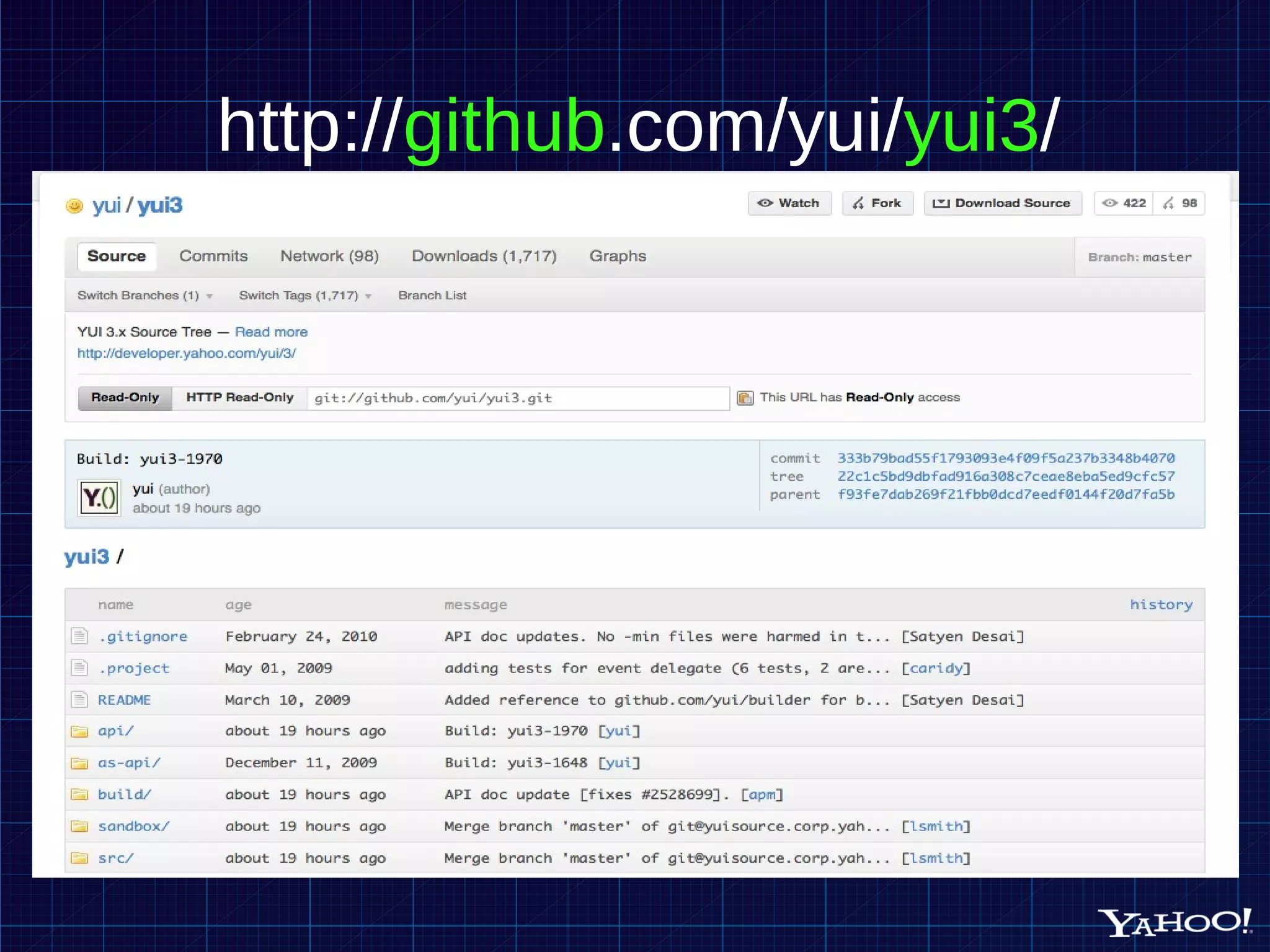Image resolution: width=1270 pixels, height=952 pixels.
Task: Select the Source tab
Action: pos(117,256)
